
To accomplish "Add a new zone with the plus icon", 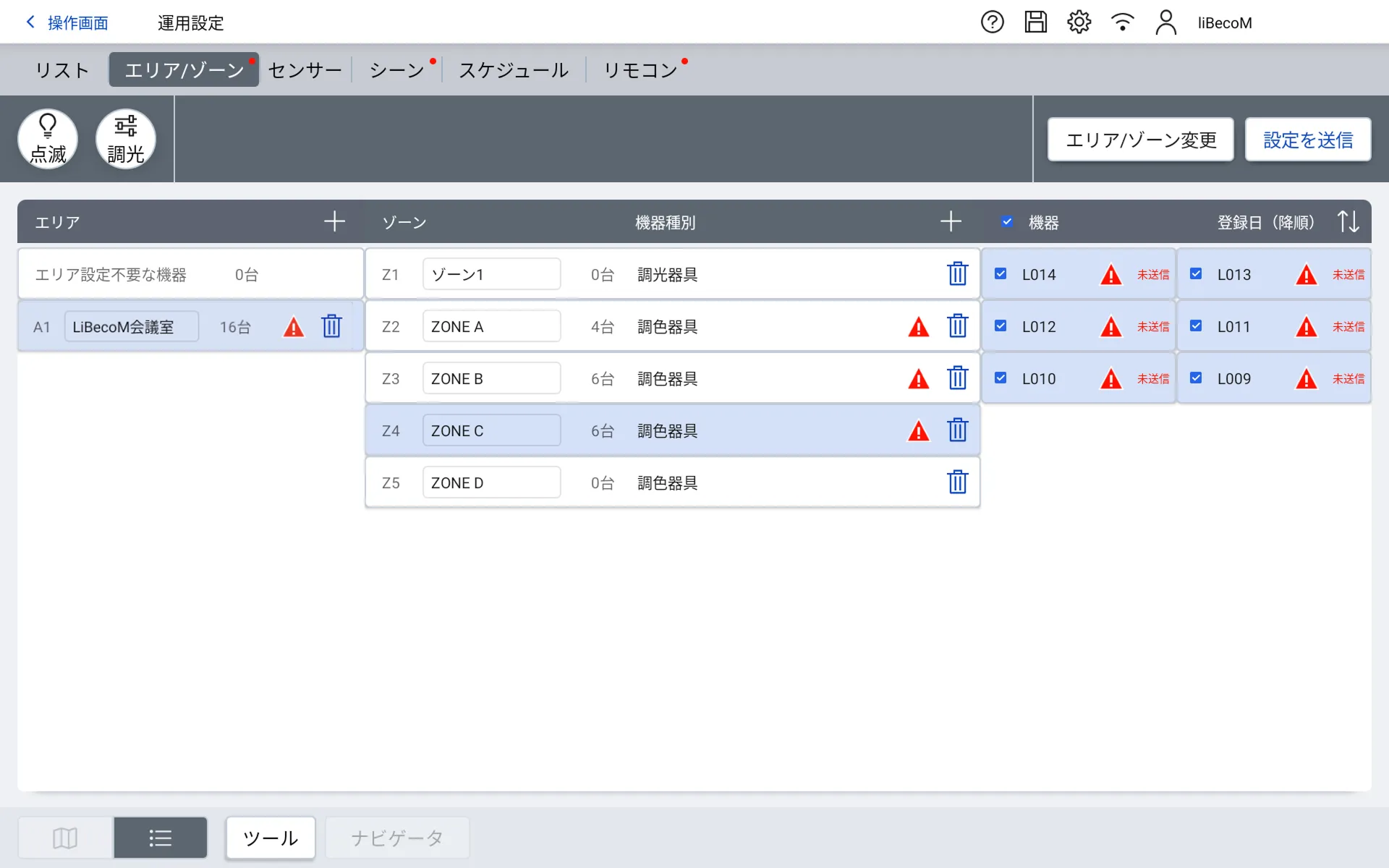I will pyautogui.click(x=951, y=221).
